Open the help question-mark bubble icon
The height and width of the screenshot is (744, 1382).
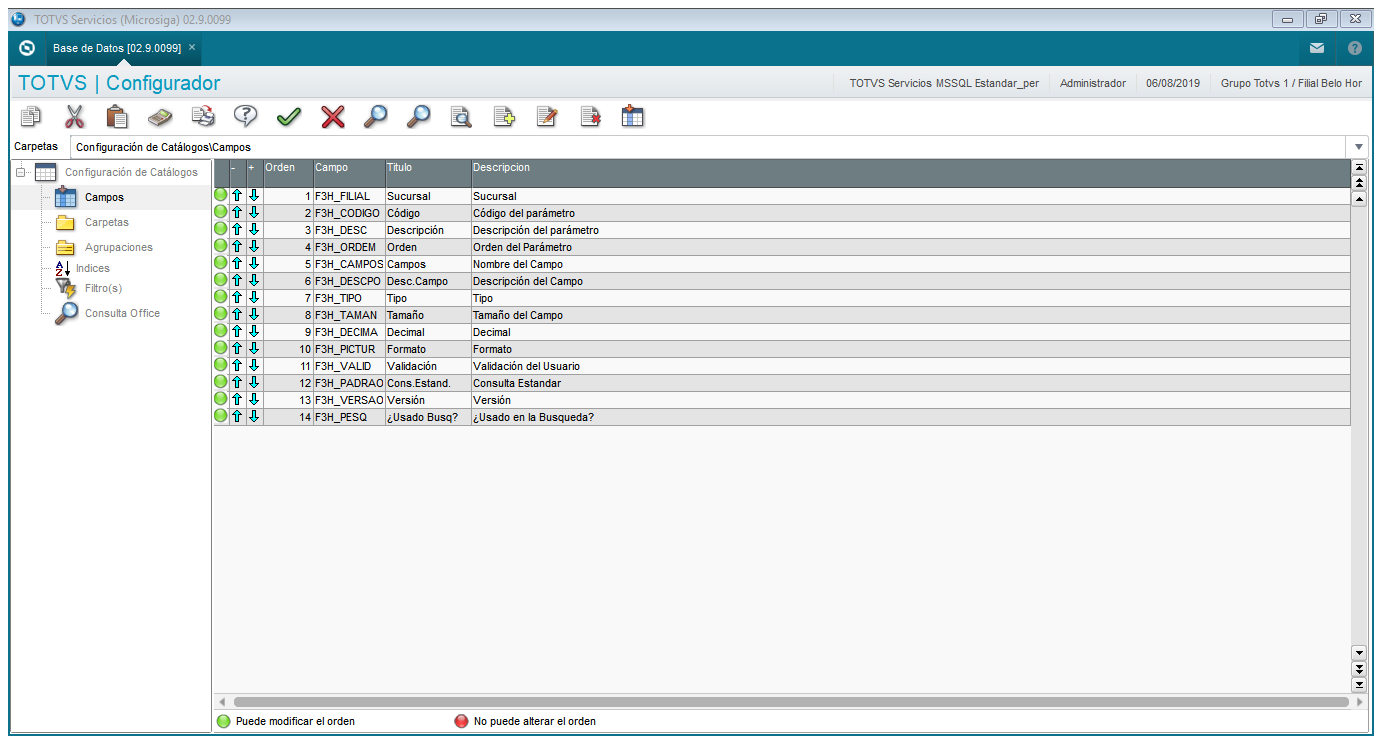click(246, 117)
